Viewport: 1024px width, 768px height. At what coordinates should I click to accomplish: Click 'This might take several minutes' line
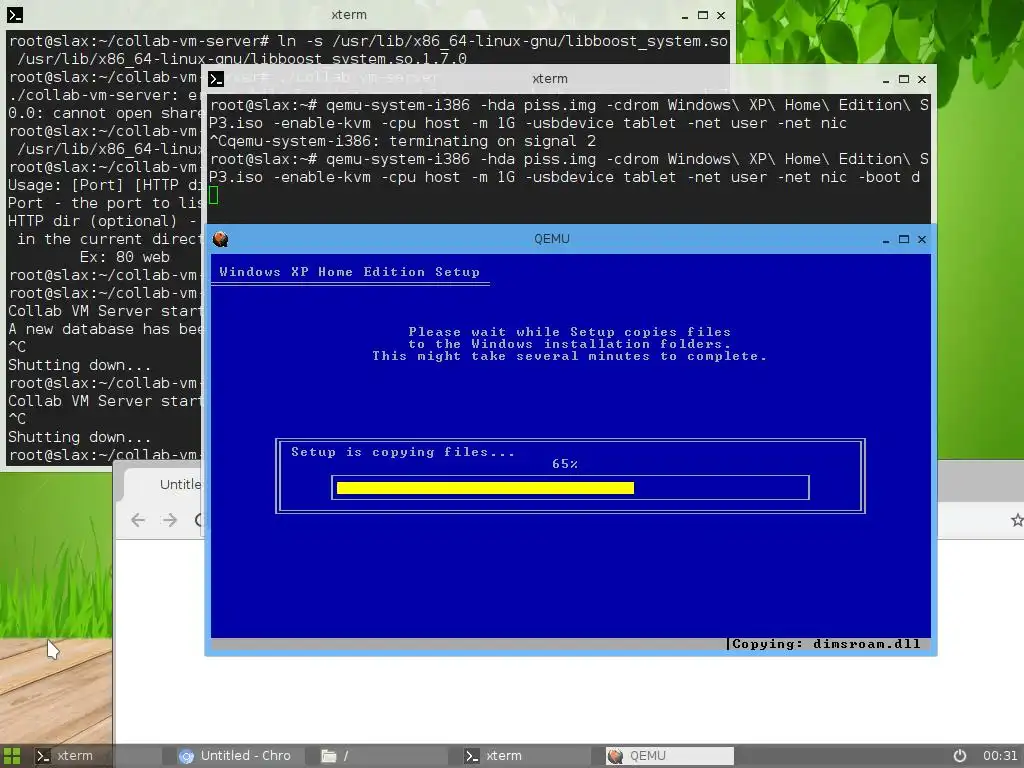pos(569,356)
